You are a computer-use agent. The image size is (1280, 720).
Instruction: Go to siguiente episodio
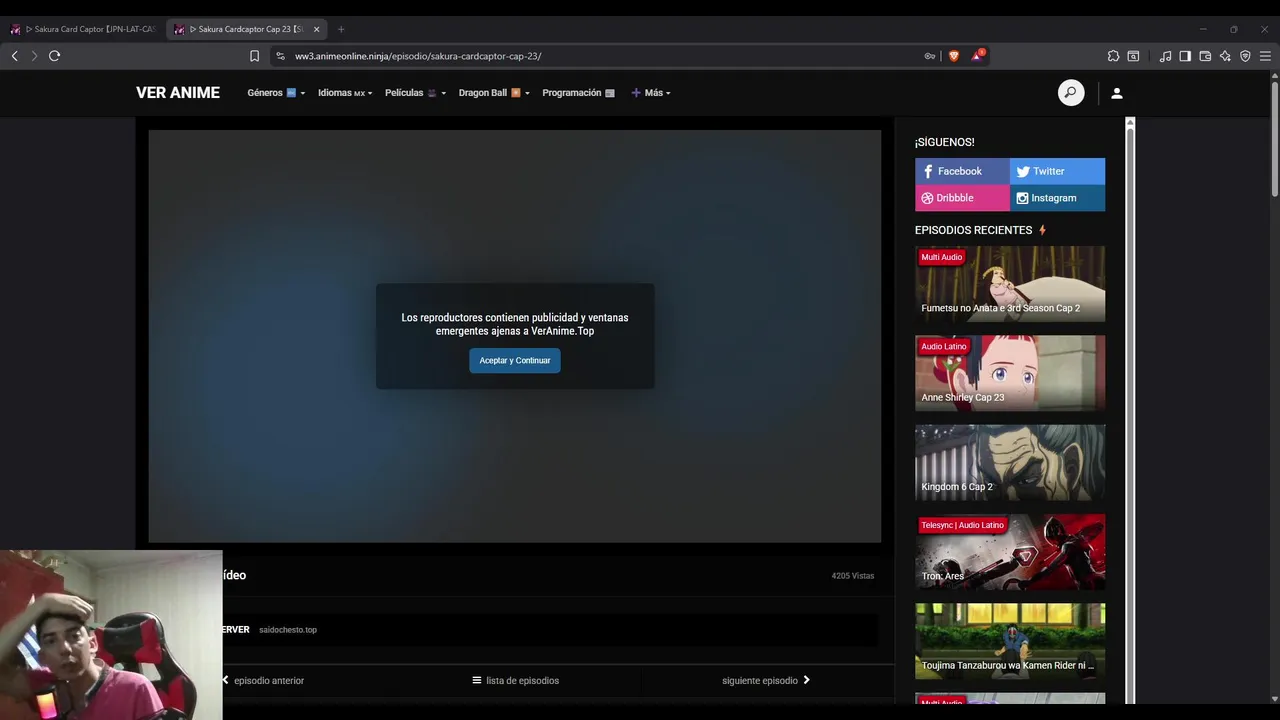[x=766, y=680]
